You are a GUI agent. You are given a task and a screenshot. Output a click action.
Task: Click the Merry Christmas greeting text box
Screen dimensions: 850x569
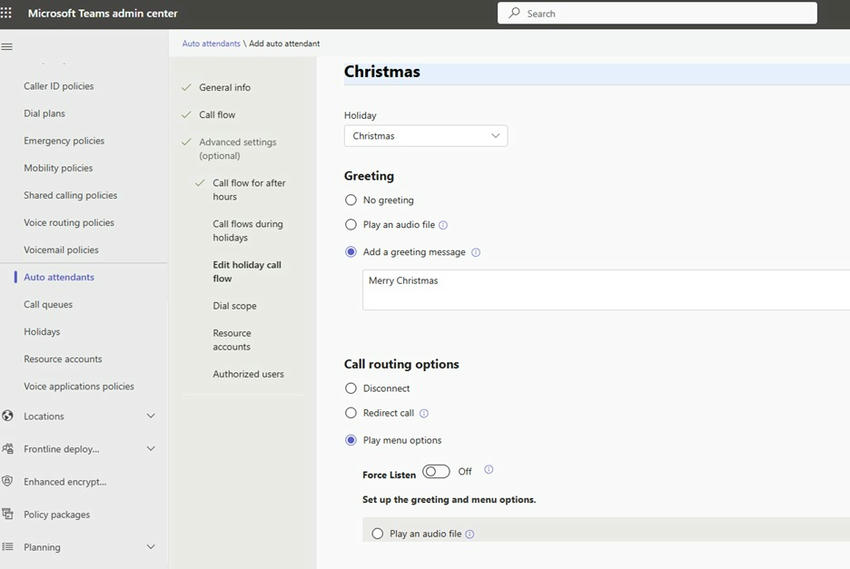[606, 290]
